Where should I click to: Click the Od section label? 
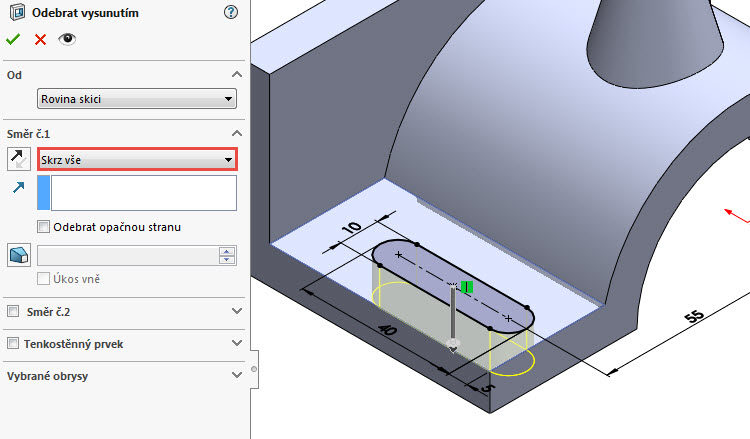pyautogui.click(x=14, y=75)
